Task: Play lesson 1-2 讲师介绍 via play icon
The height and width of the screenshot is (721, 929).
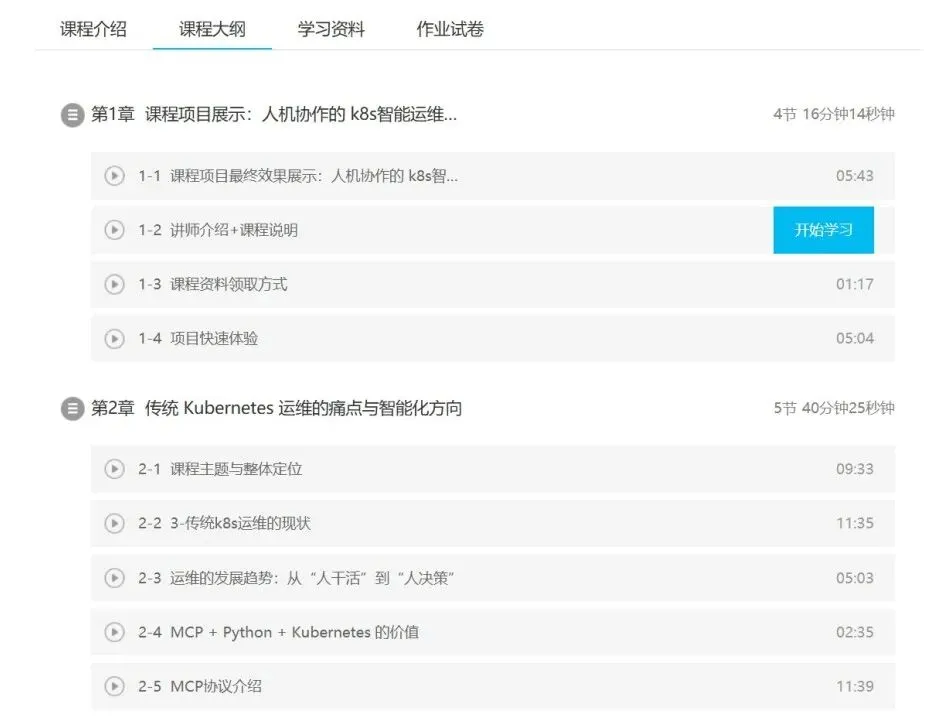Action: pyautogui.click(x=114, y=230)
